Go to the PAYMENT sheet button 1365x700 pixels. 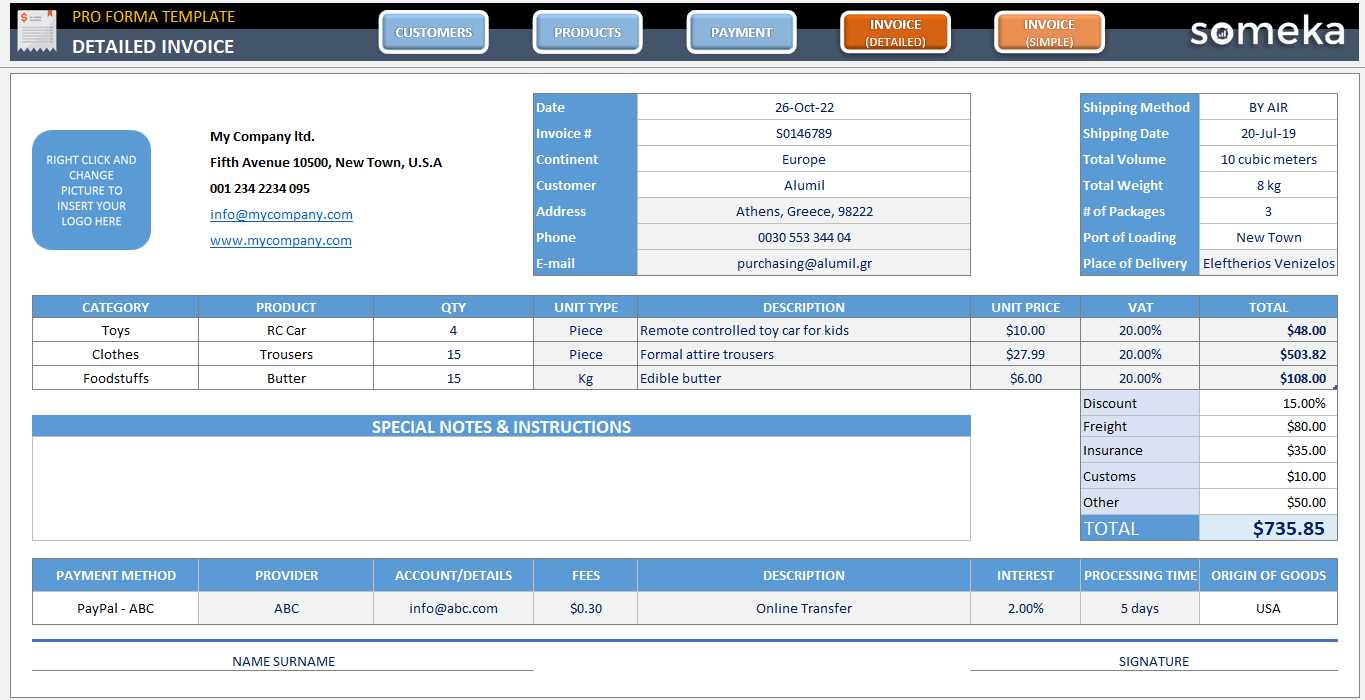point(742,32)
